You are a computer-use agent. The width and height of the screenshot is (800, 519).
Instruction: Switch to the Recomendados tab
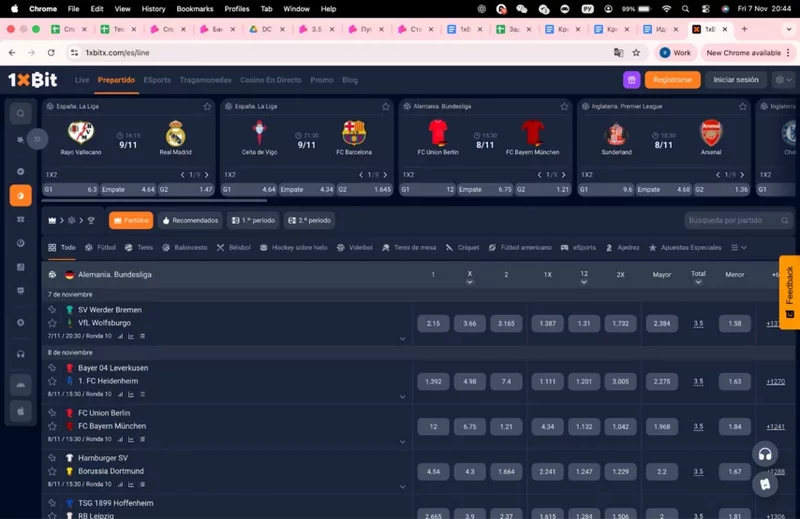click(190, 220)
